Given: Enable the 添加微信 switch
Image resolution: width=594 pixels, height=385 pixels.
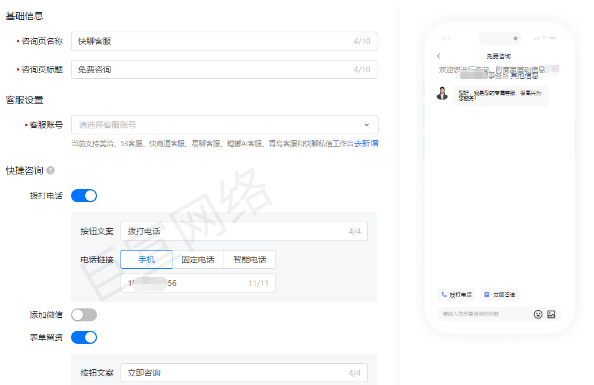Looking at the screenshot, I should click(84, 315).
